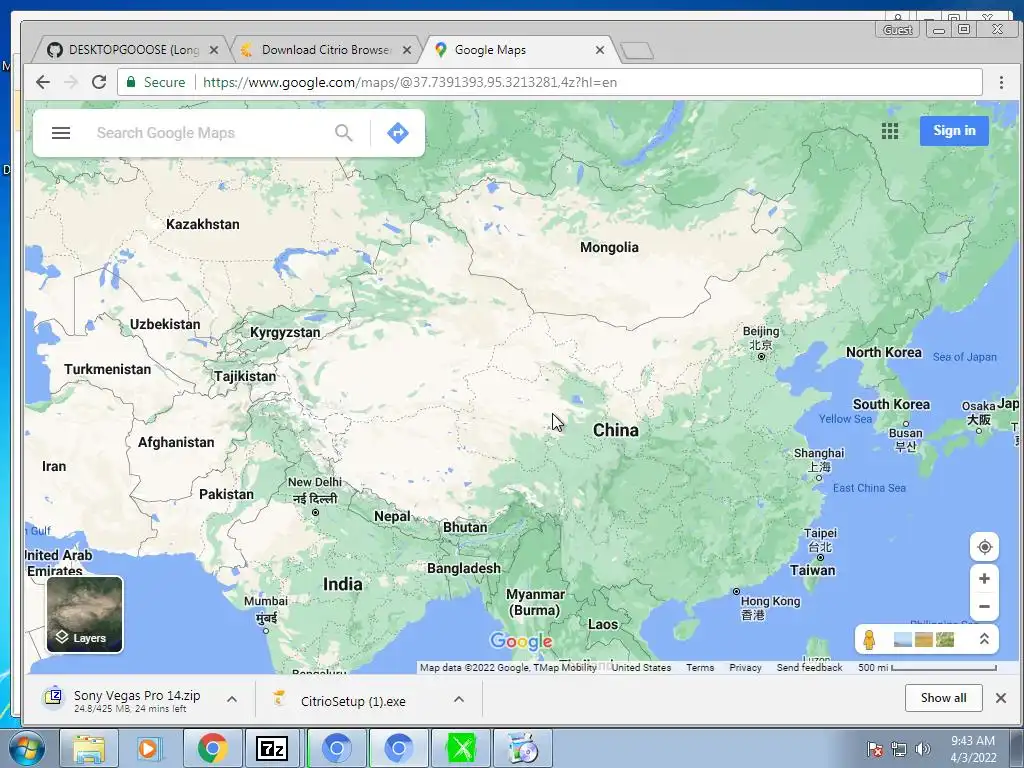Click the URL address bar

[549, 82]
